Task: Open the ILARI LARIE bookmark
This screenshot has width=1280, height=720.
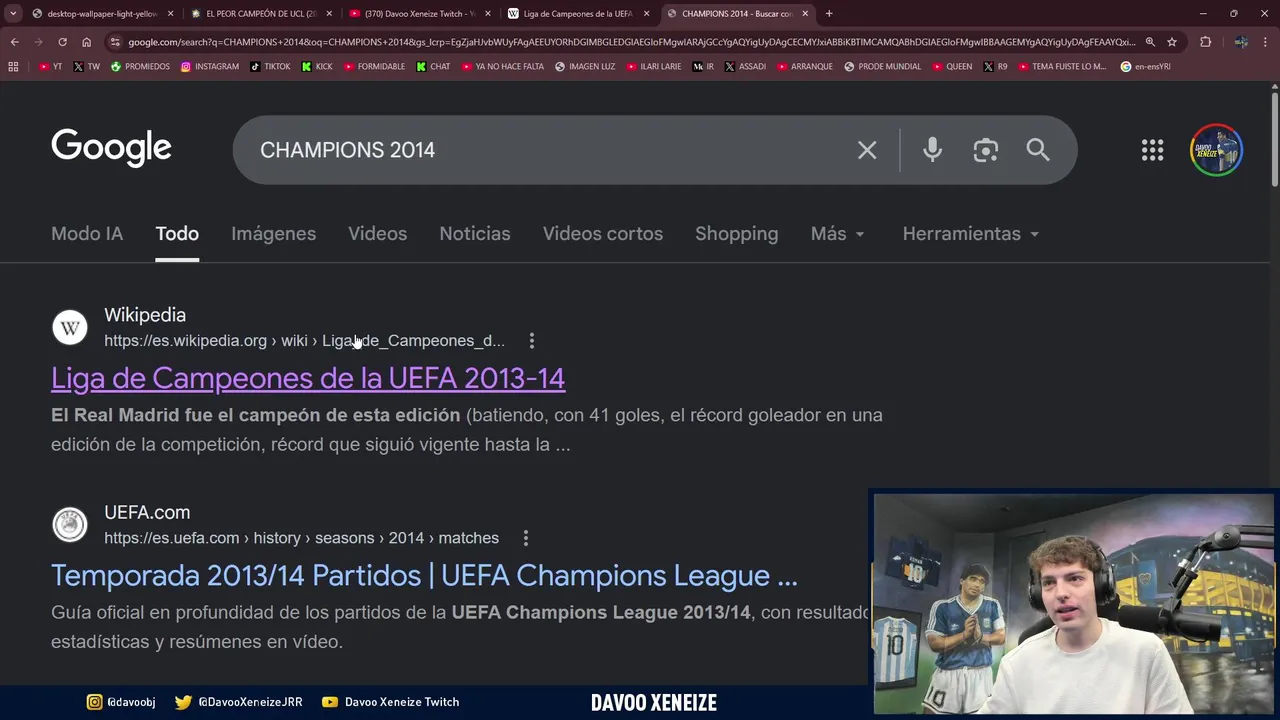Action: [653, 67]
